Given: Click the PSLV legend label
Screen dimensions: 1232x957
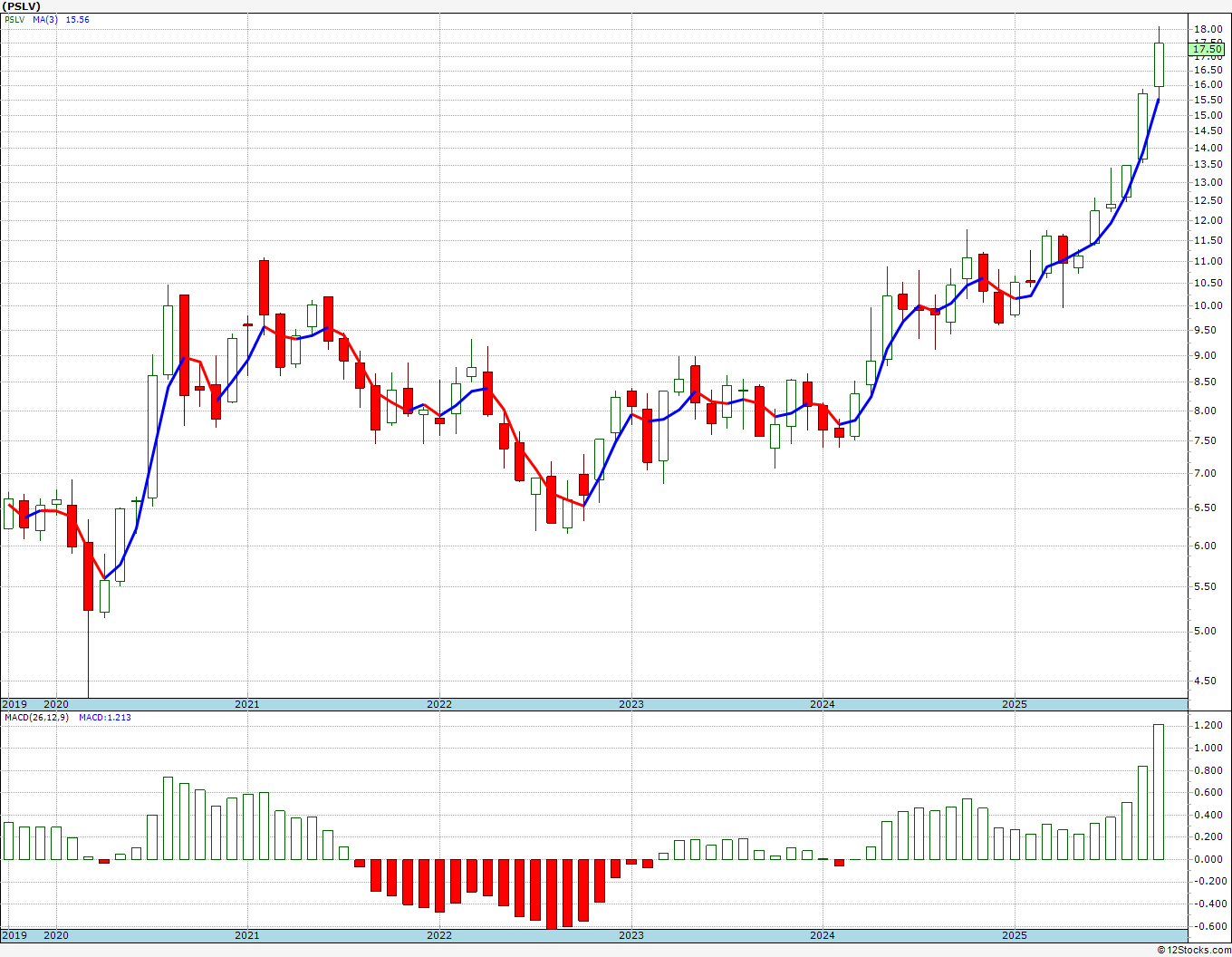Looking at the screenshot, I should (x=15, y=19).
